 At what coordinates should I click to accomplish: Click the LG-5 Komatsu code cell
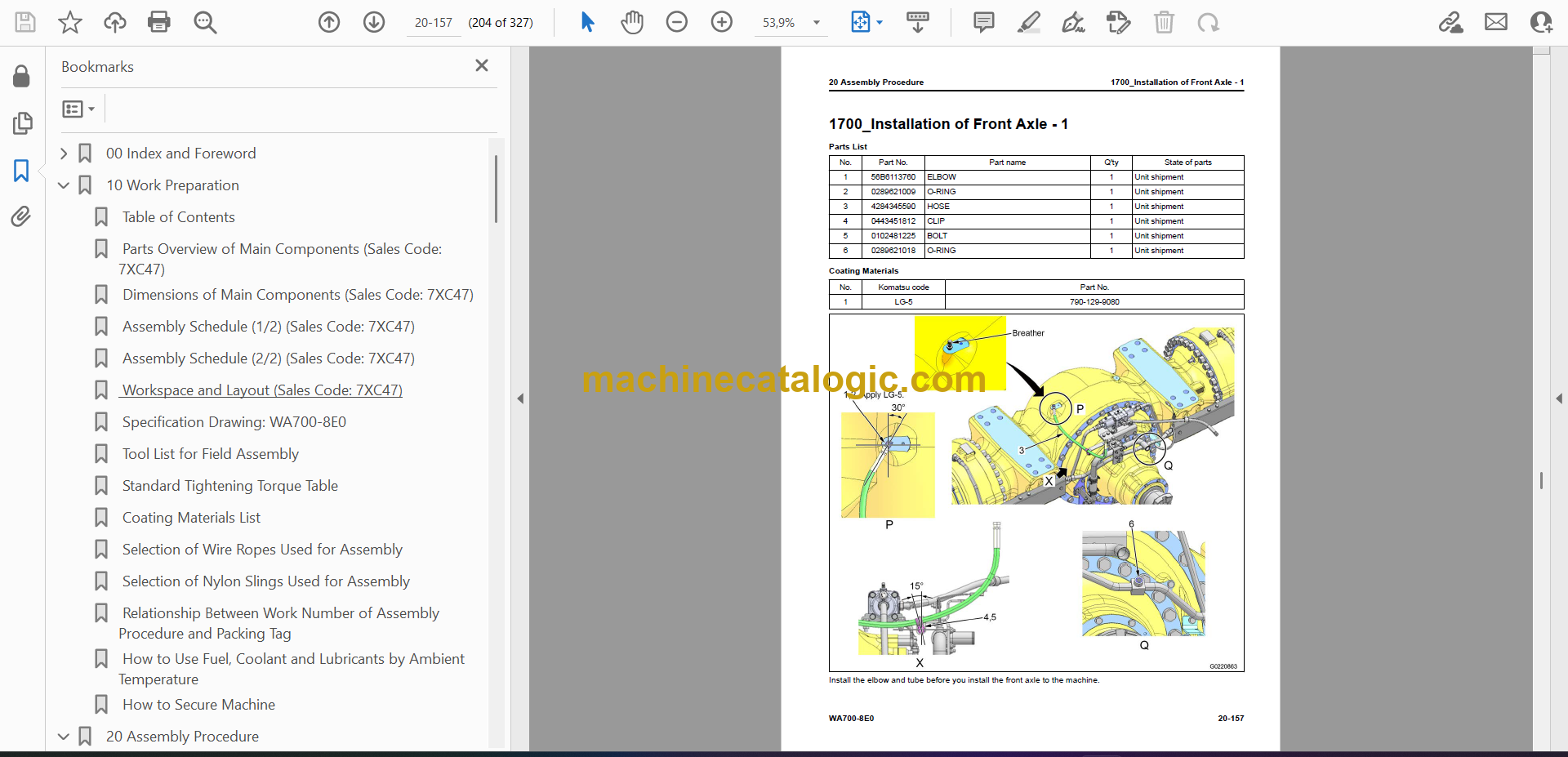(903, 302)
